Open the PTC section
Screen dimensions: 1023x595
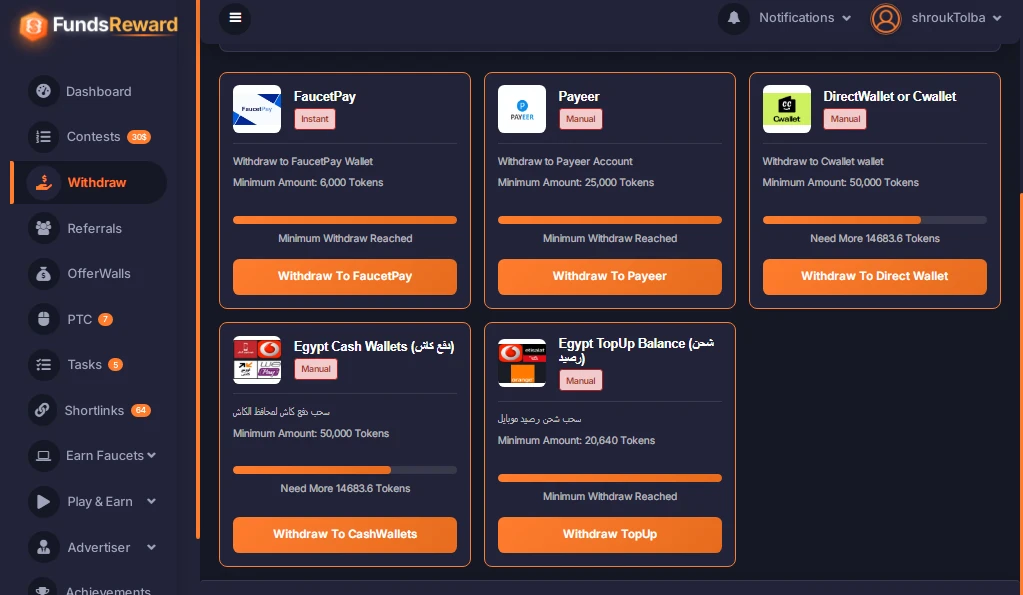(x=80, y=319)
